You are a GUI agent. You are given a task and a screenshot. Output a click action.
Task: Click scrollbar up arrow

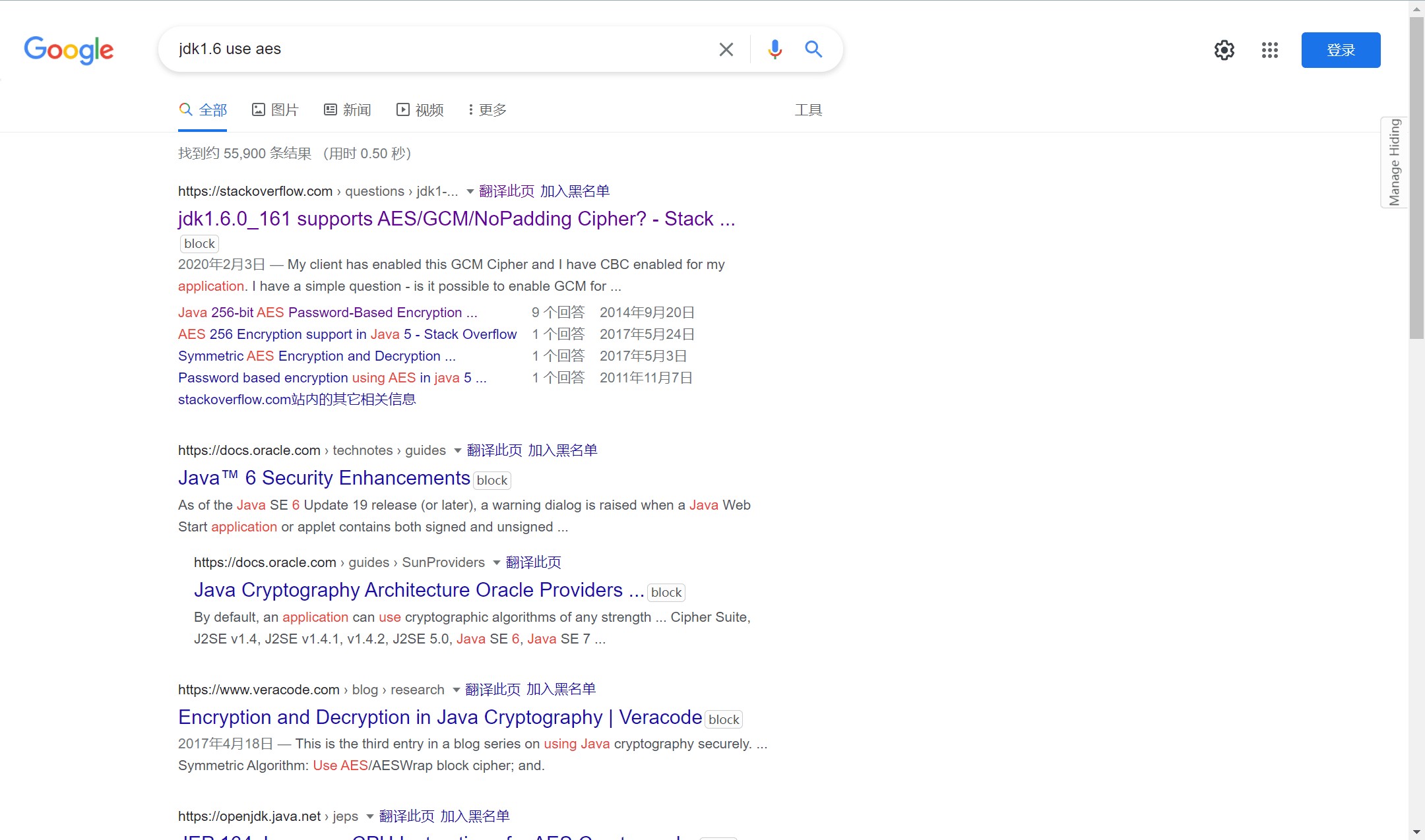[x=1416, y=9]
